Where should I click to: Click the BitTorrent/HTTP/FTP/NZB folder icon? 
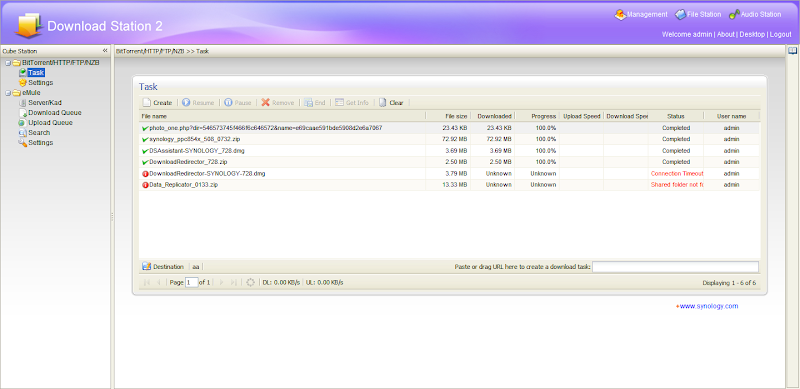(16, 63)
